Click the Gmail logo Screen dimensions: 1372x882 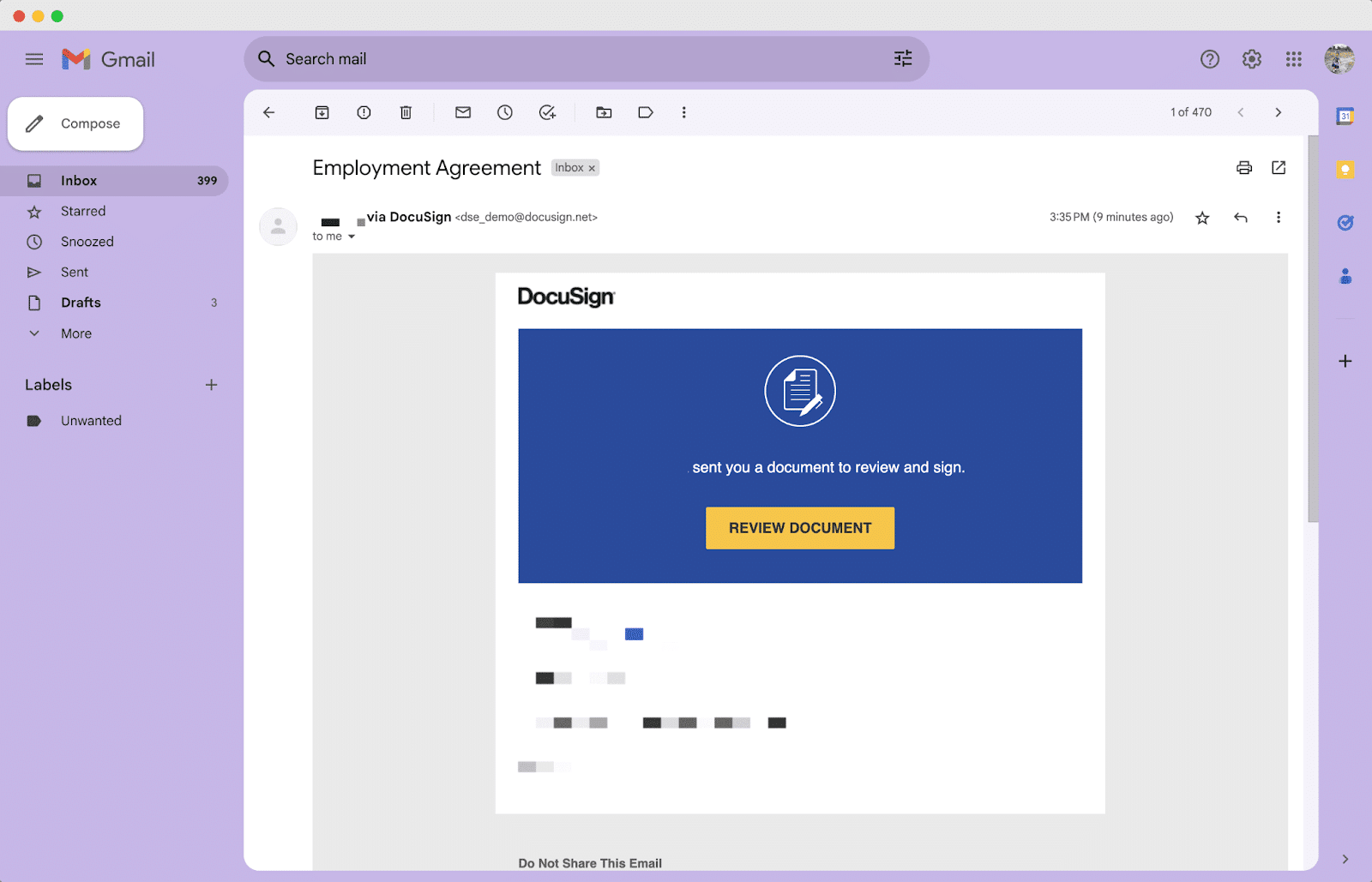pos(108,59)
